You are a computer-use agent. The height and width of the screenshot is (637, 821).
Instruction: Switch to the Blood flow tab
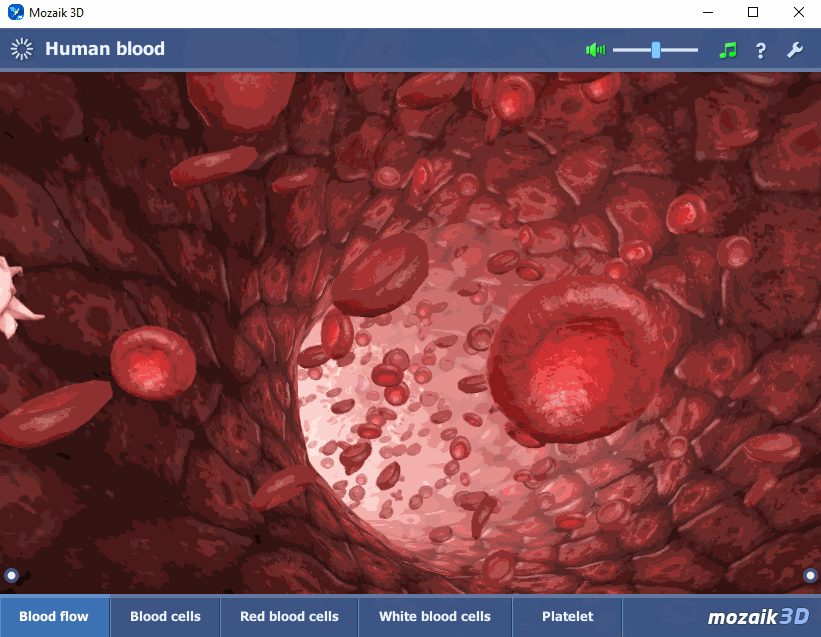pyautogui.click(x=54, y=617)
